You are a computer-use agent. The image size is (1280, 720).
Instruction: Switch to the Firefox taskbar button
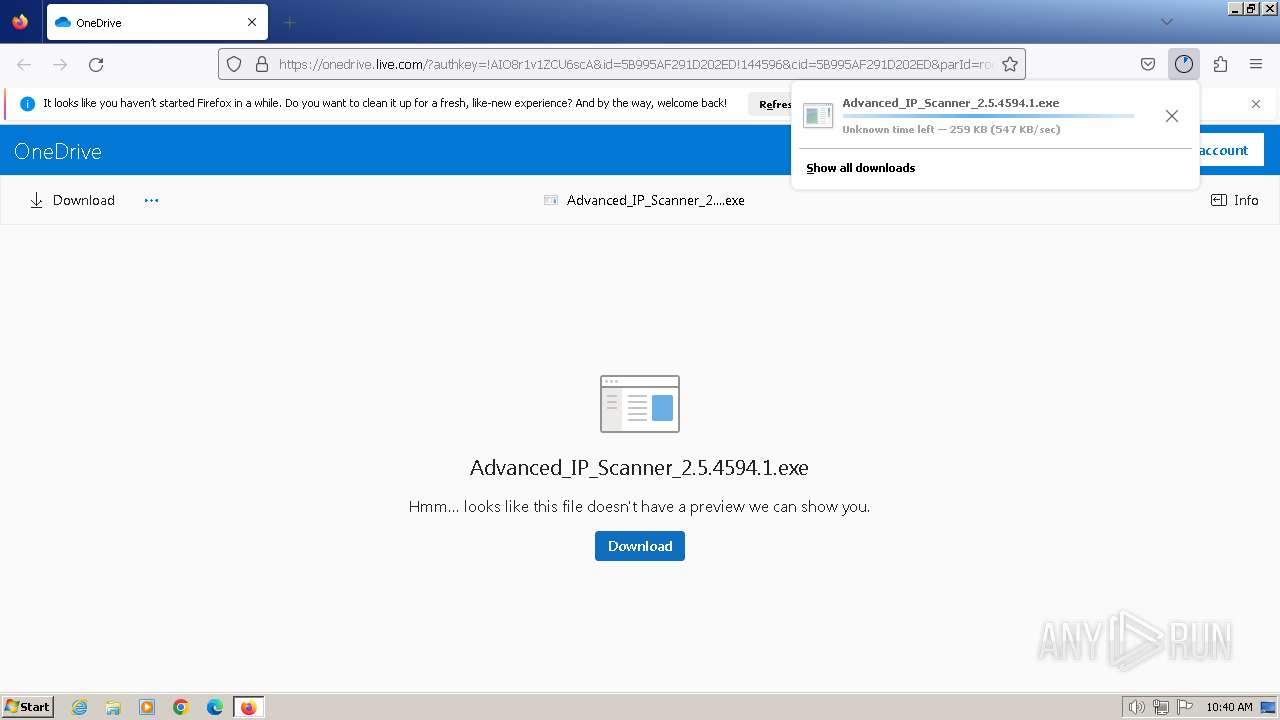pyautogui.click(x=249, y=707)
